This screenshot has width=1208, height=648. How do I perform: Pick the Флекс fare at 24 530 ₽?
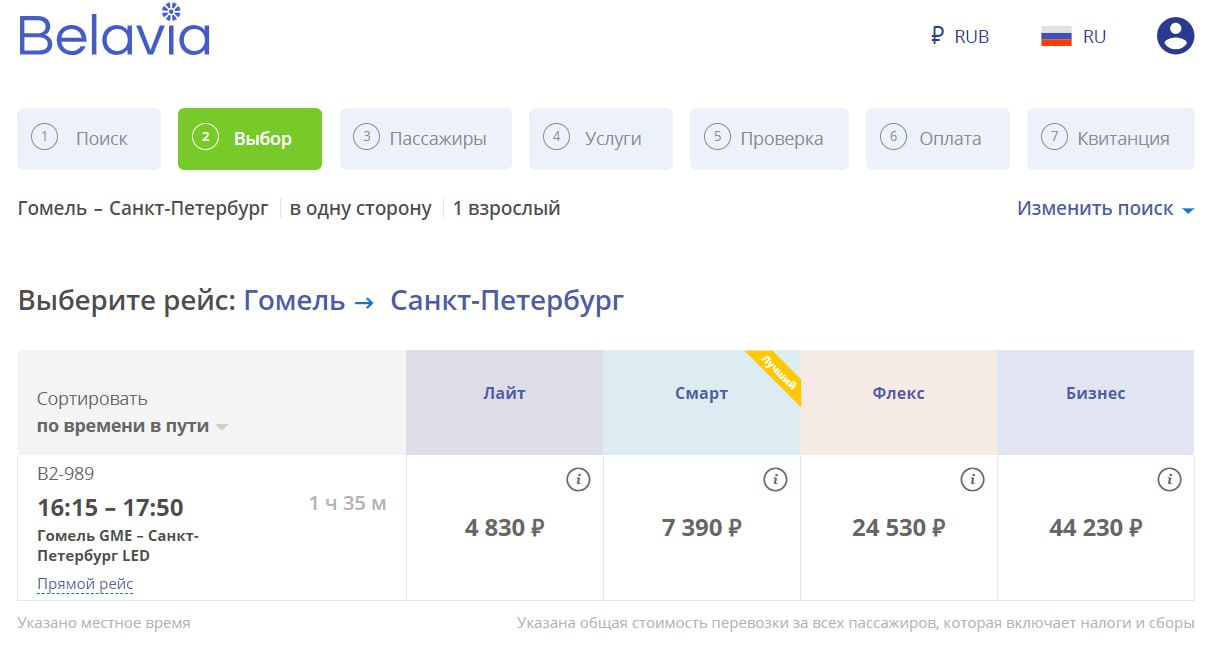[x=898, y=528]
